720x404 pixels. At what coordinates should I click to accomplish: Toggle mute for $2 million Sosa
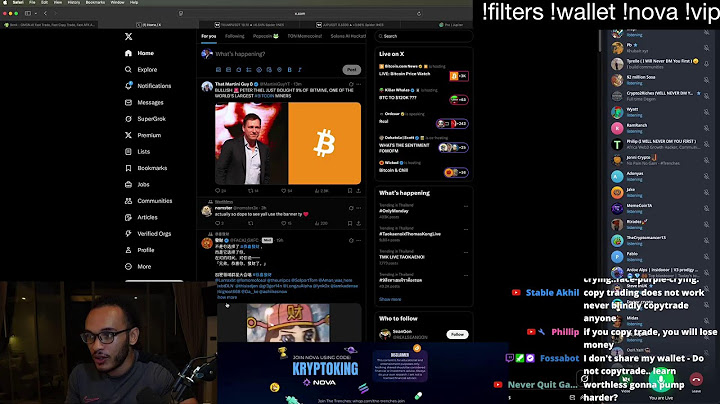pos(706,80)
